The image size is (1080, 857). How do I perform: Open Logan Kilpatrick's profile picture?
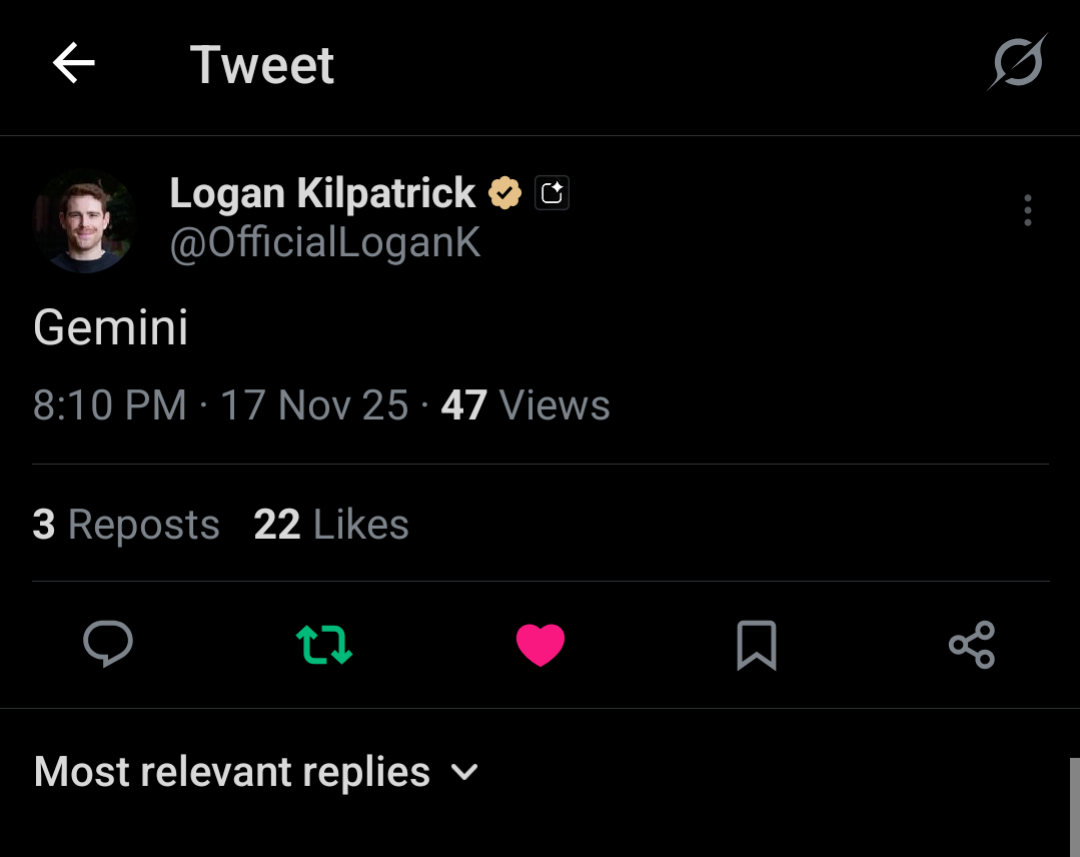pyautogui.click(x=84, y=220)
